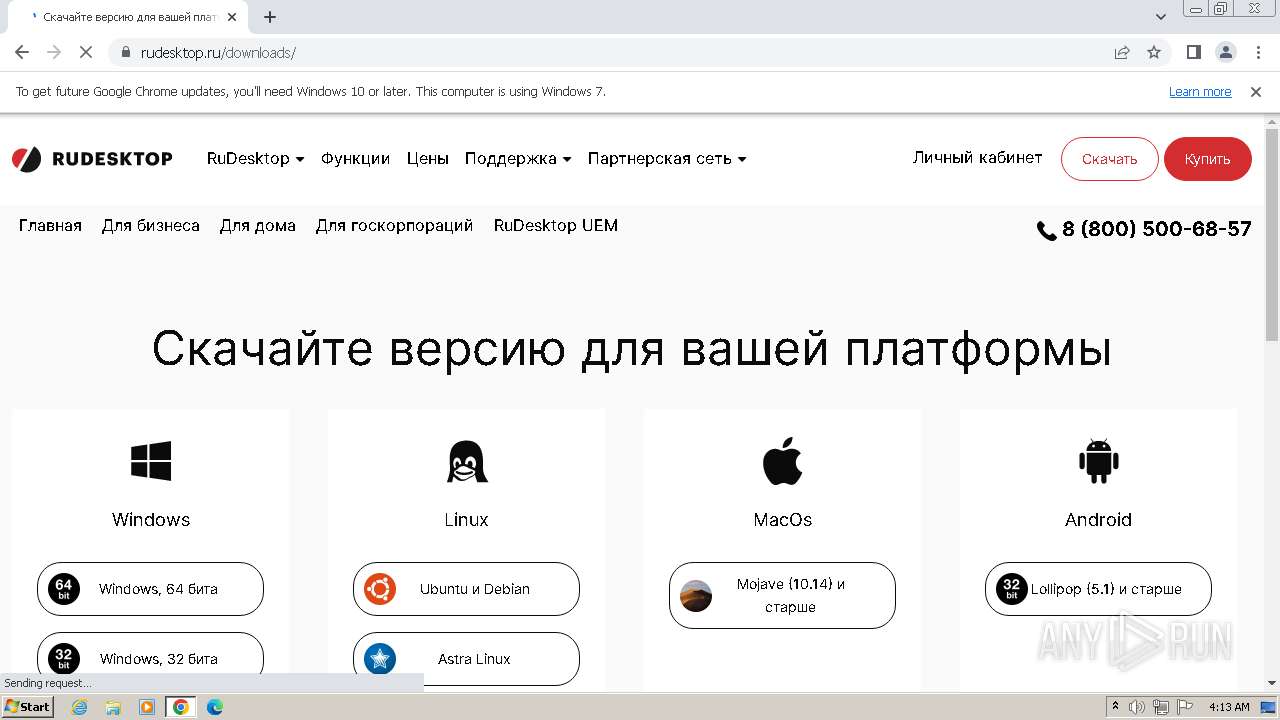Screen dimensions: 1280x720
Task: Click the taskbar clock 4:13 AM
Action: point(1229,707)
